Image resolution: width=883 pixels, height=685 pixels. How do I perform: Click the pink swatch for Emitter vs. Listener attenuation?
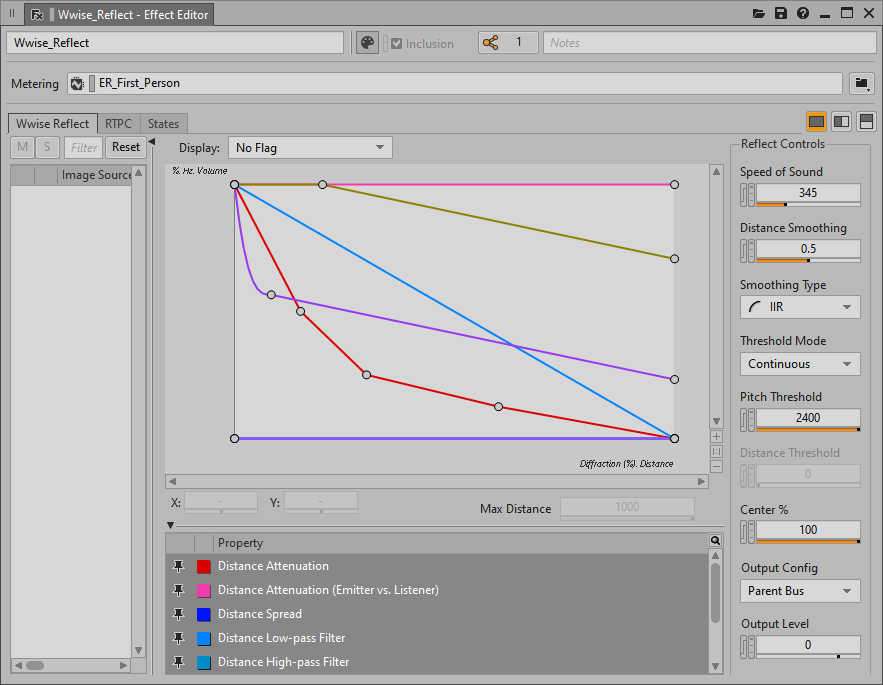click(x=204, y=590)
